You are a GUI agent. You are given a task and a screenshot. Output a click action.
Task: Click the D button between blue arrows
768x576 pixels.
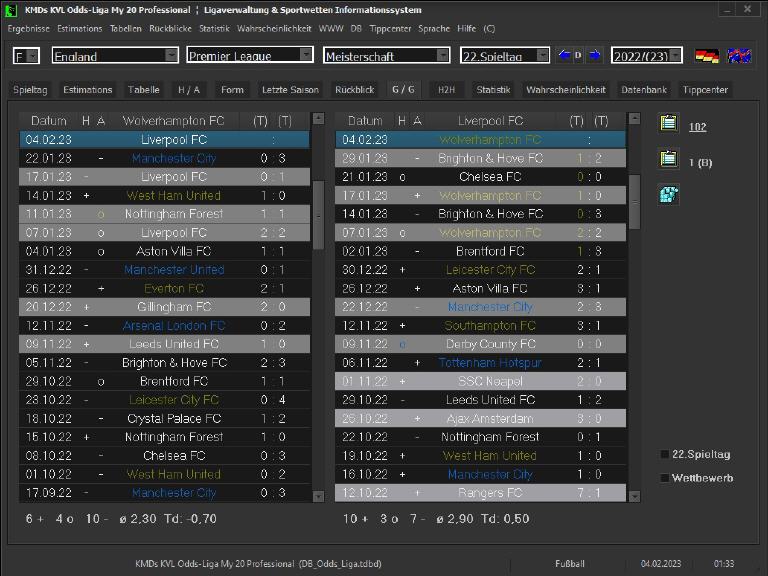pyautogui.click(x=578, y=55)
